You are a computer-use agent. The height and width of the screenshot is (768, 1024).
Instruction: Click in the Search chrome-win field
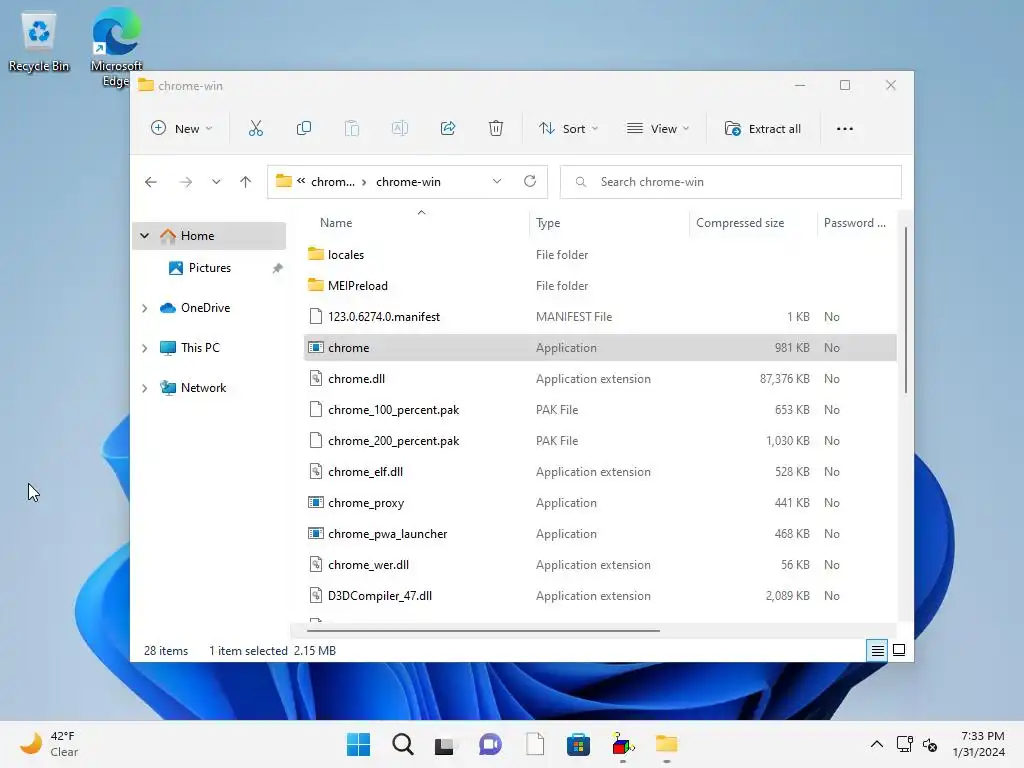[731, 182]
